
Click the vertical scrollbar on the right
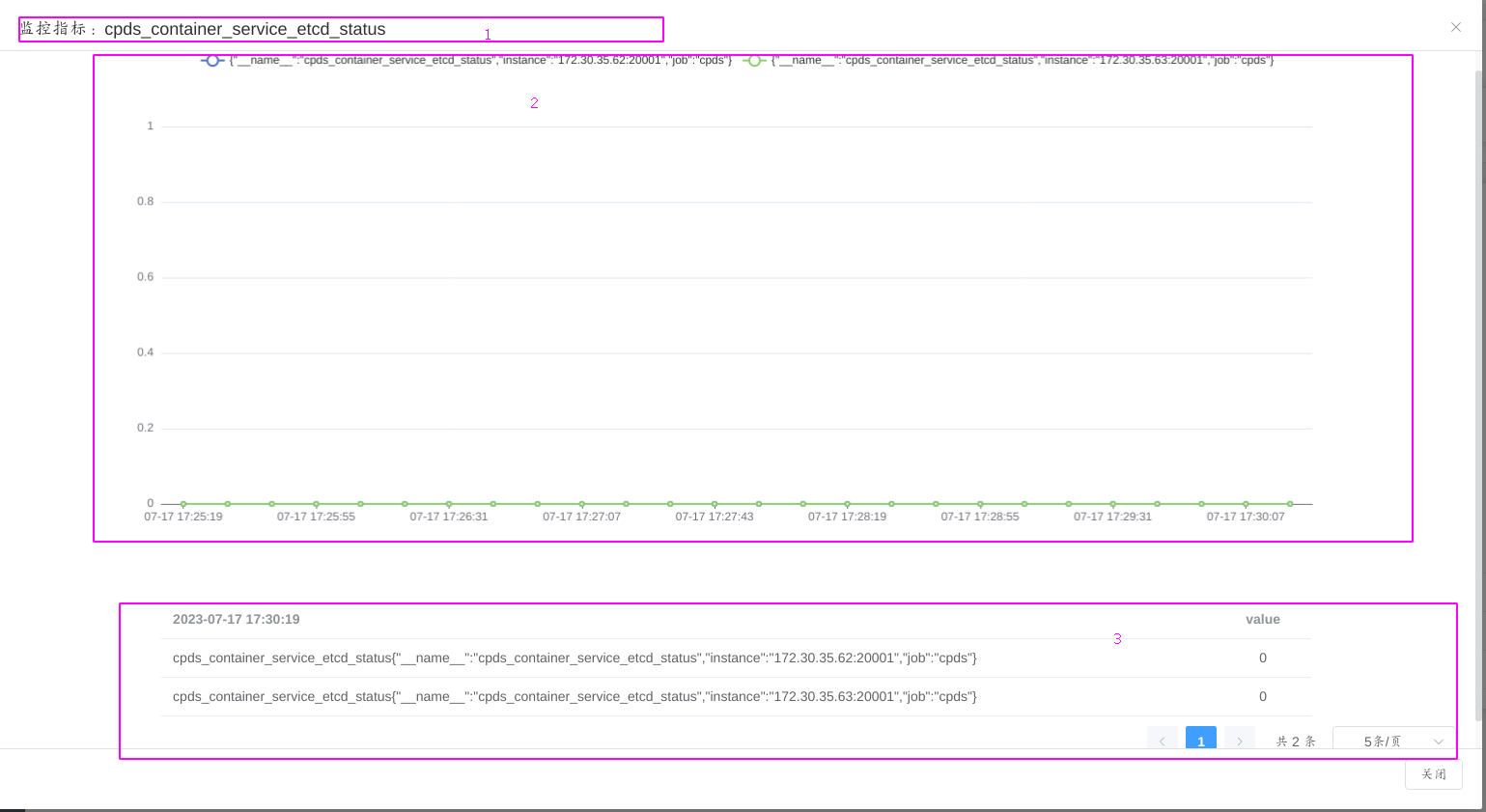pos(1479,386)
